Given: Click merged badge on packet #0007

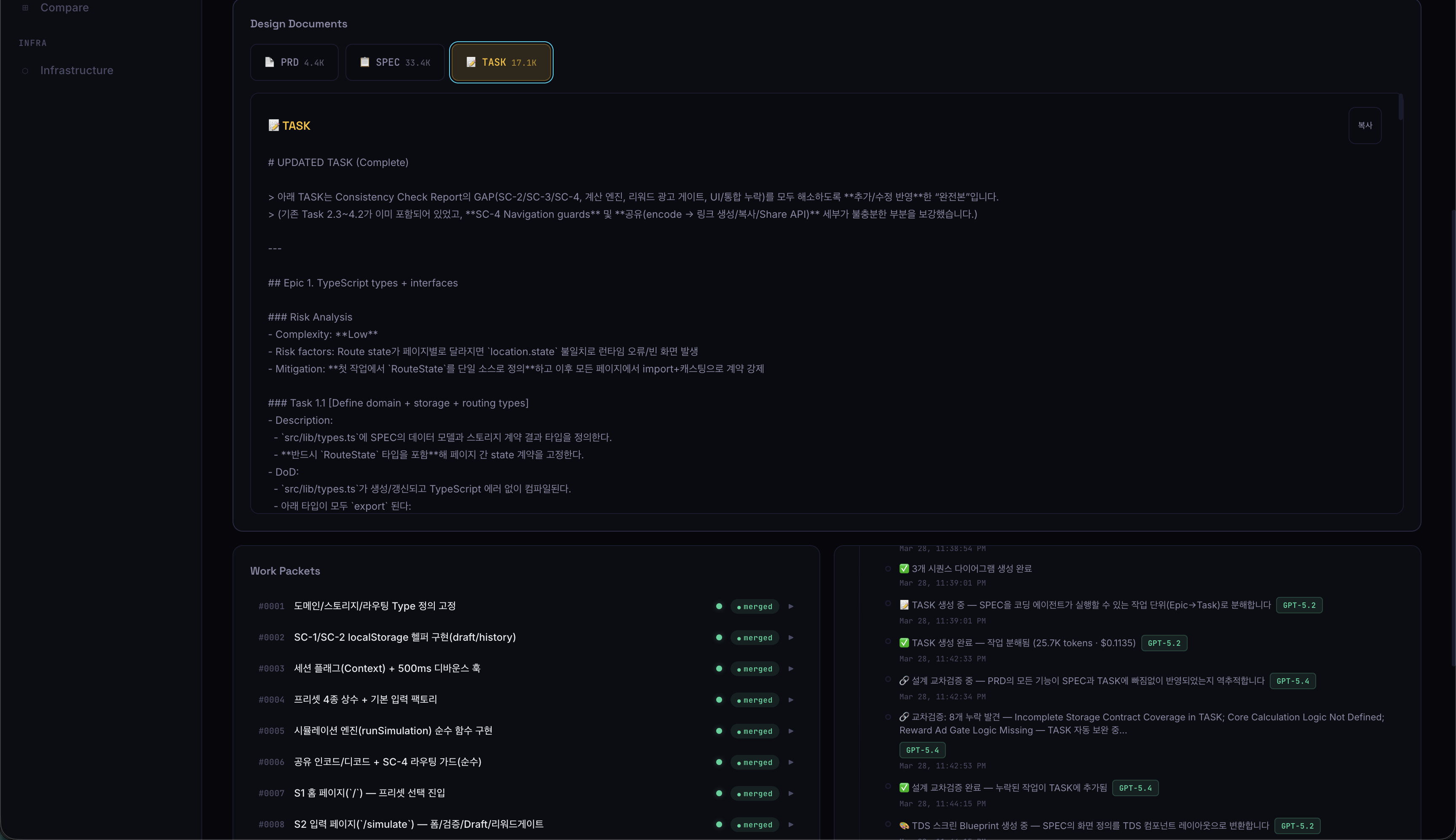Looking at the screenshot, I should 755,793.
